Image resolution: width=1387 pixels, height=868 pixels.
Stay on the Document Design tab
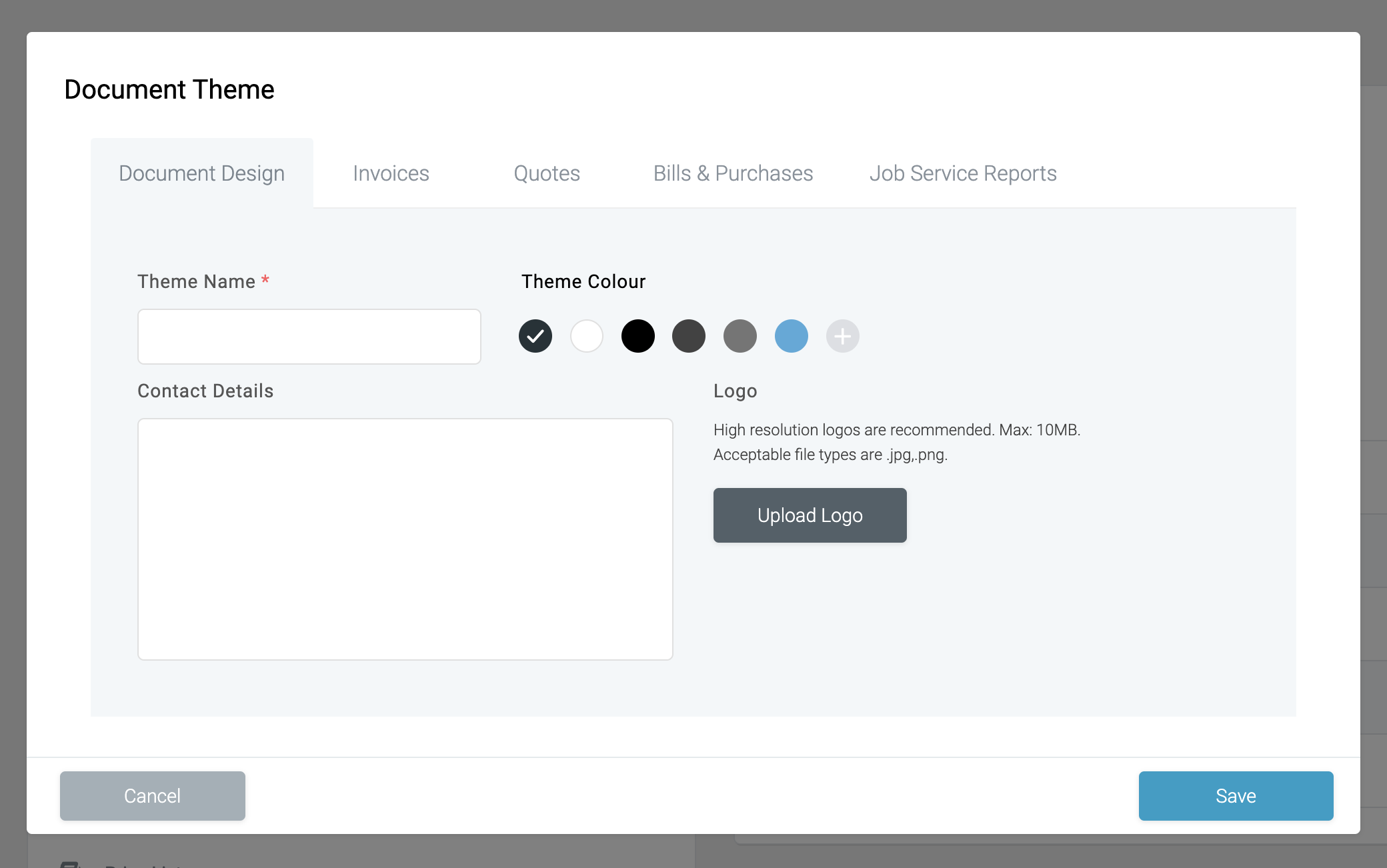[x=201, y=173]
